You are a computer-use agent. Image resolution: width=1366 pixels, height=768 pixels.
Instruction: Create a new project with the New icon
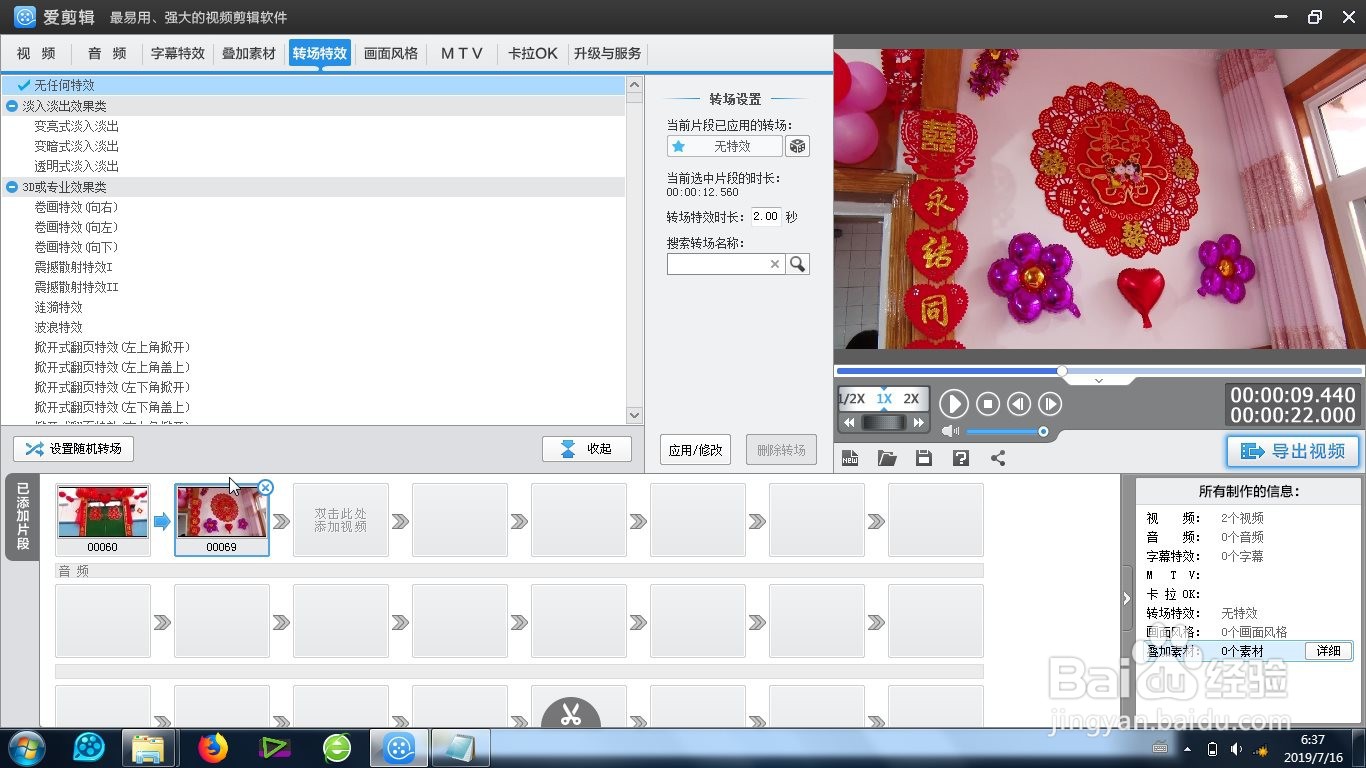[851, 457]
